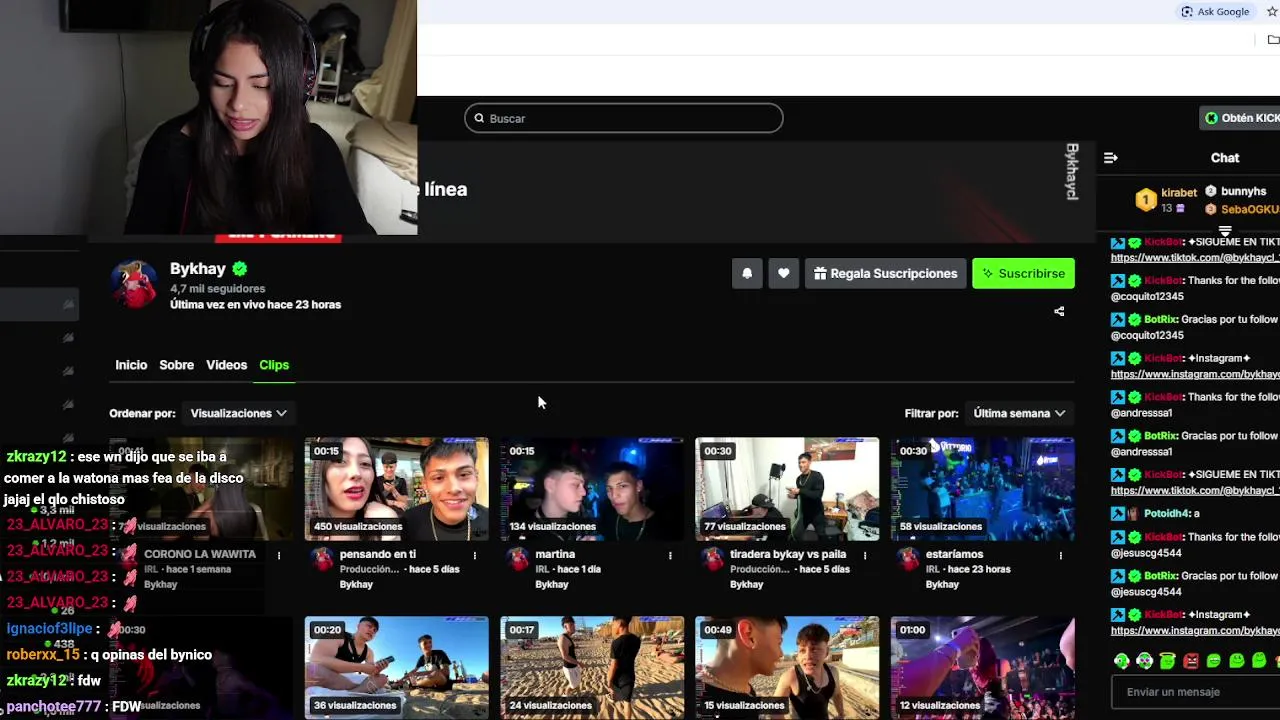
Task: Open options menu for martina clip
Action: [x=670, y=555]
